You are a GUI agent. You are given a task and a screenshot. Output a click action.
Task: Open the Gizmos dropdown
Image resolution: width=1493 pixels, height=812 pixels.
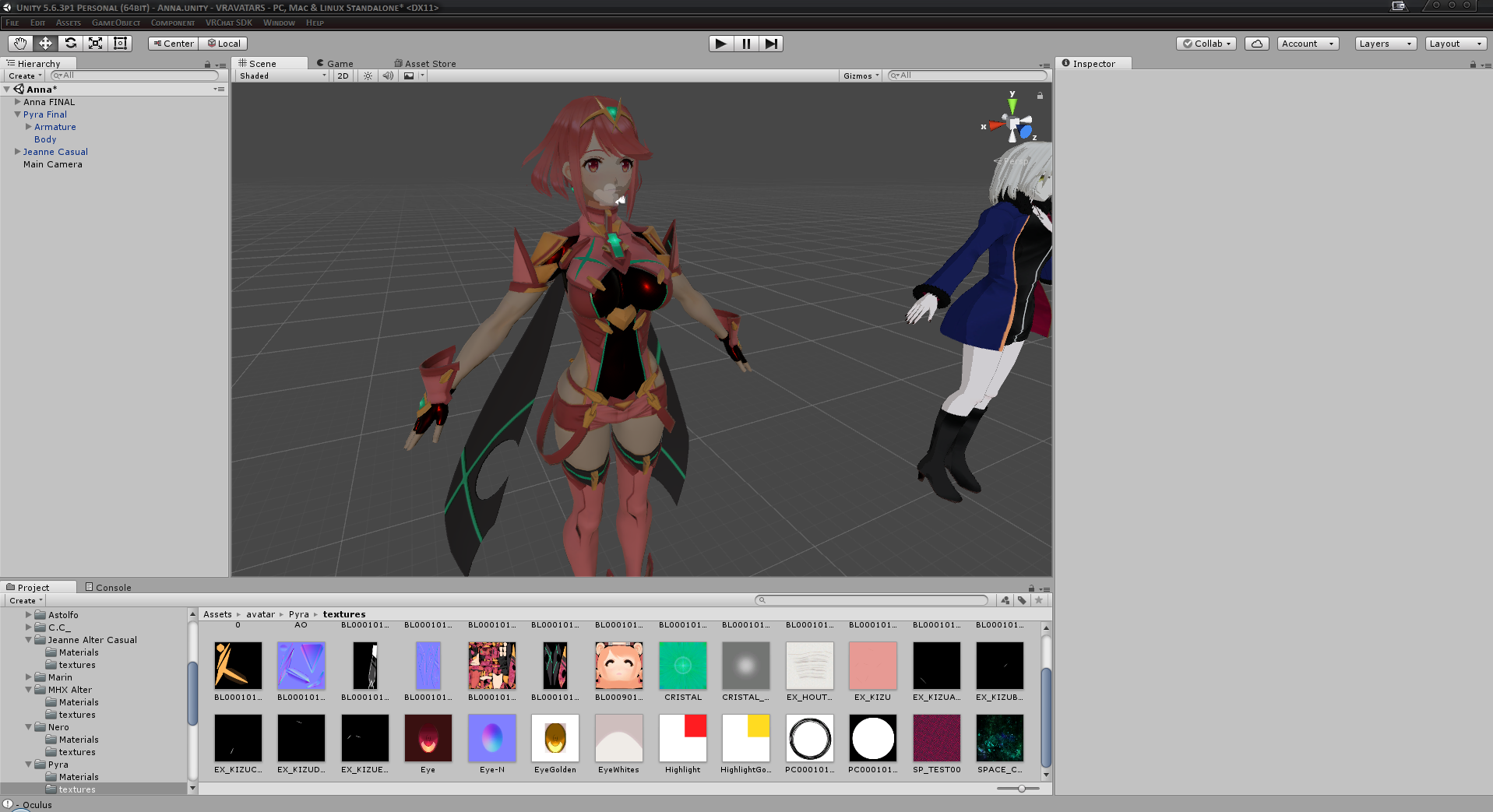tap(861, 76)
